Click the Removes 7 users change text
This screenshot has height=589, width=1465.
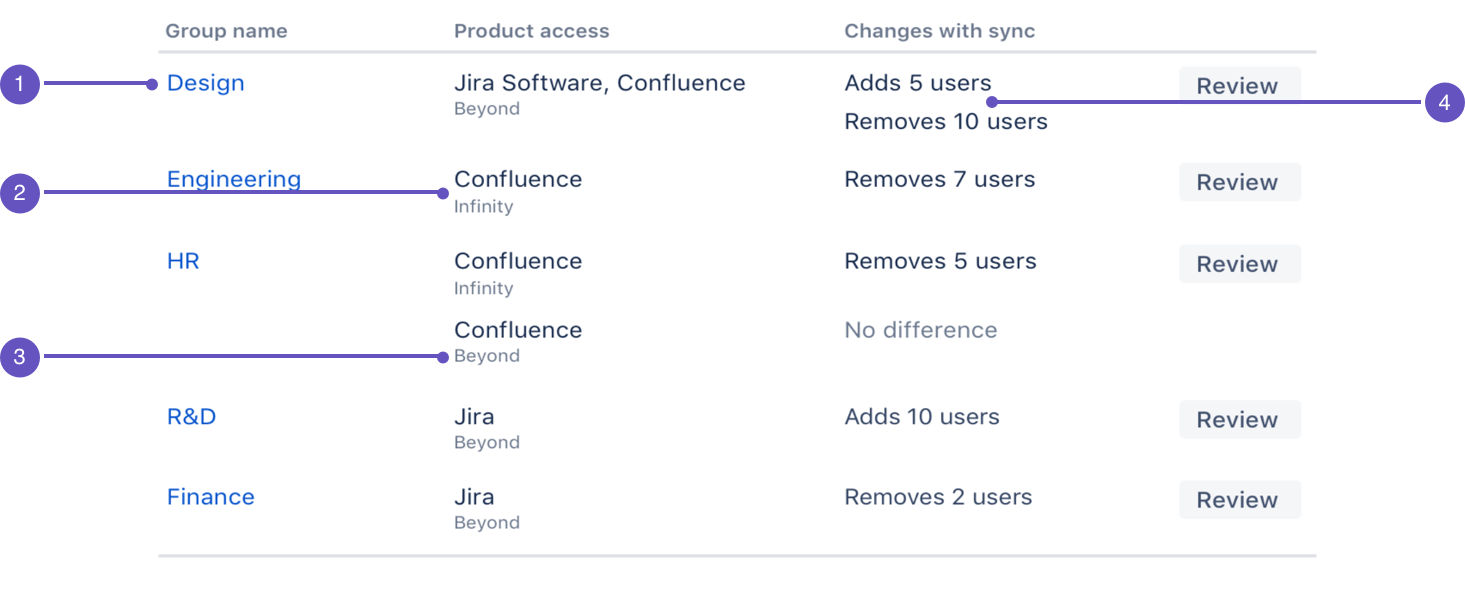[940, 179]
